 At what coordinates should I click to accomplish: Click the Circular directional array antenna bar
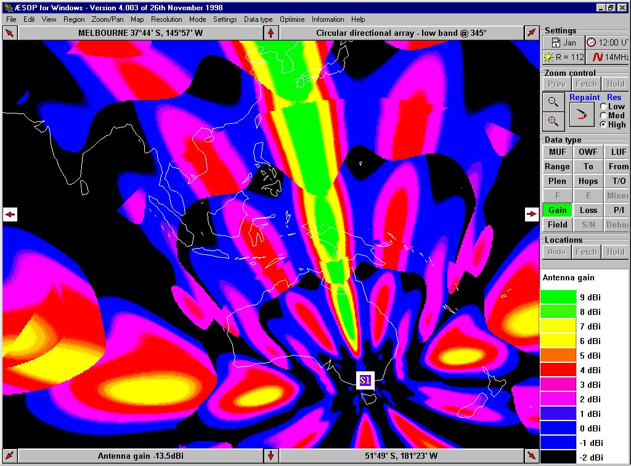click(401, 33)
